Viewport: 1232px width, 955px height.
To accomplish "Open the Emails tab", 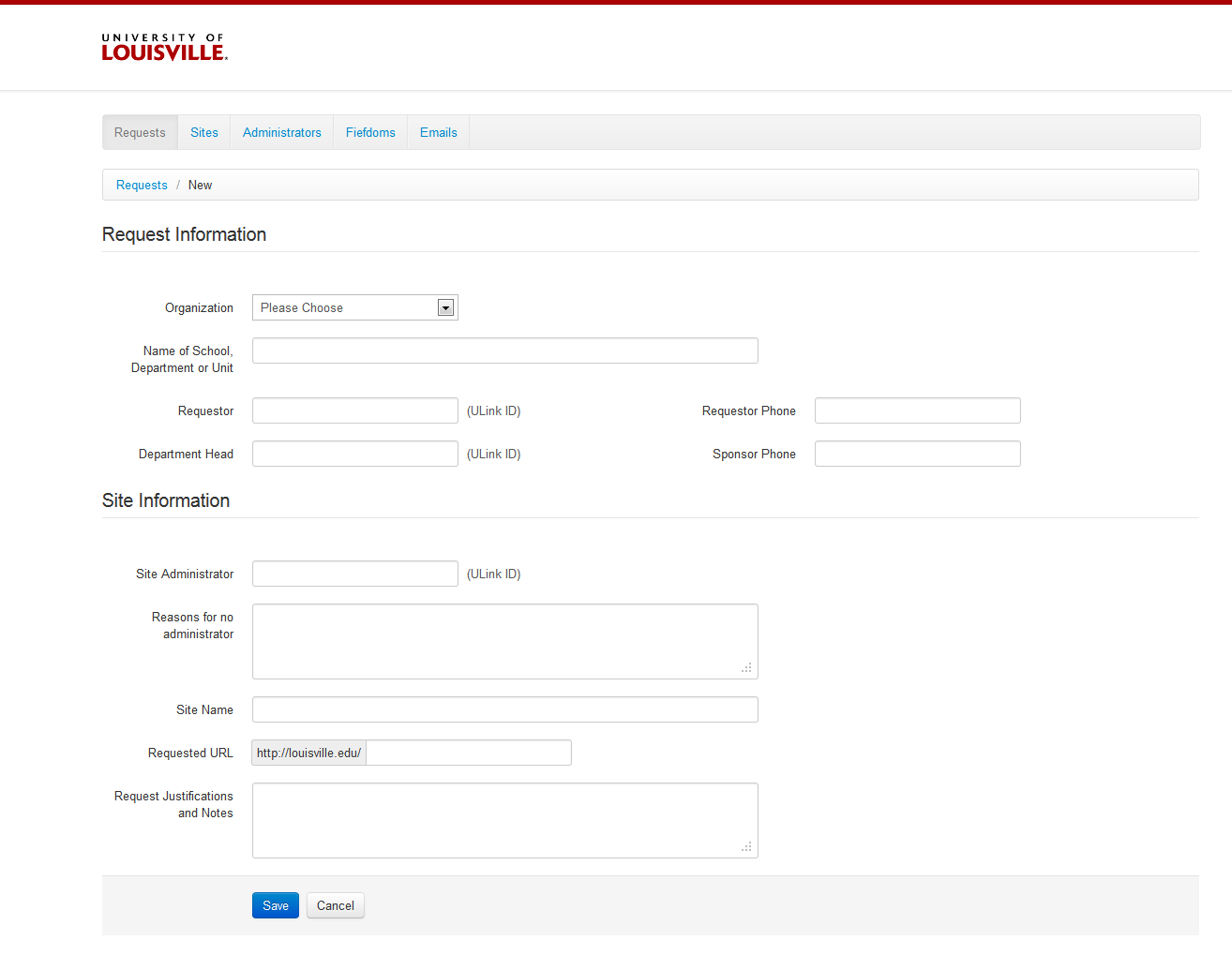I will (438, 132).
